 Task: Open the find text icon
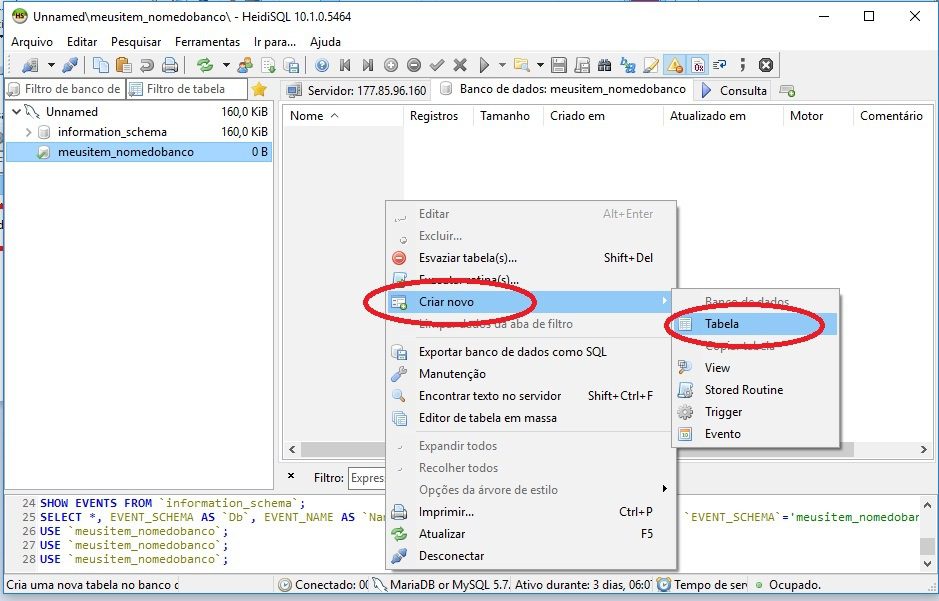point(603,65)
